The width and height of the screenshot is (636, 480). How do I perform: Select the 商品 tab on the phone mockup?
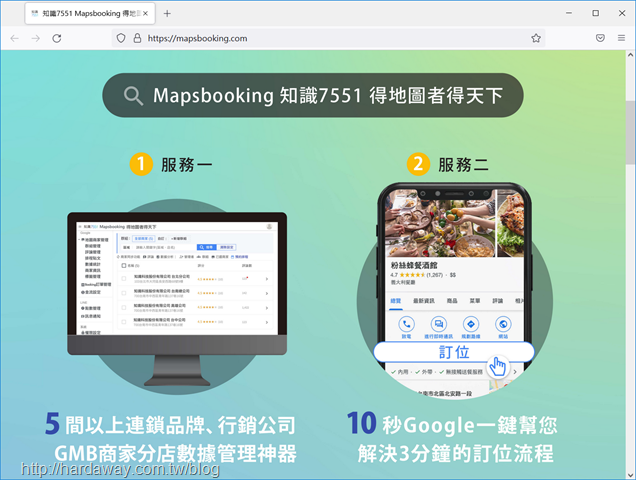click(x=452, y=301)
